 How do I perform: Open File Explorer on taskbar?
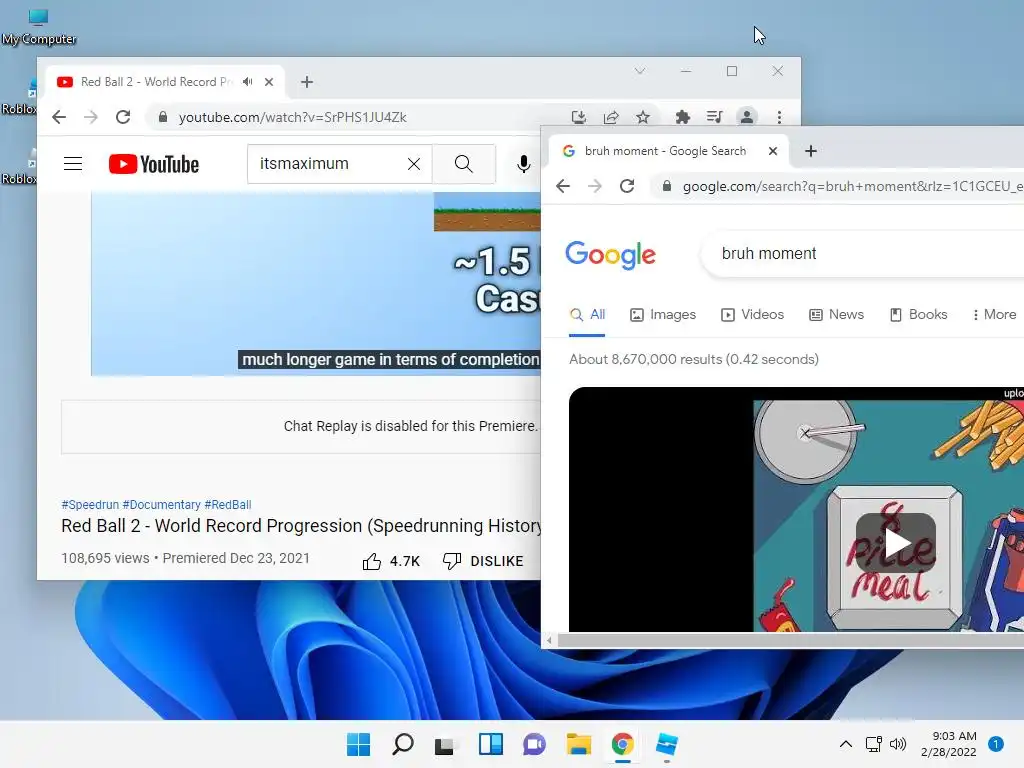pos(579,744)
